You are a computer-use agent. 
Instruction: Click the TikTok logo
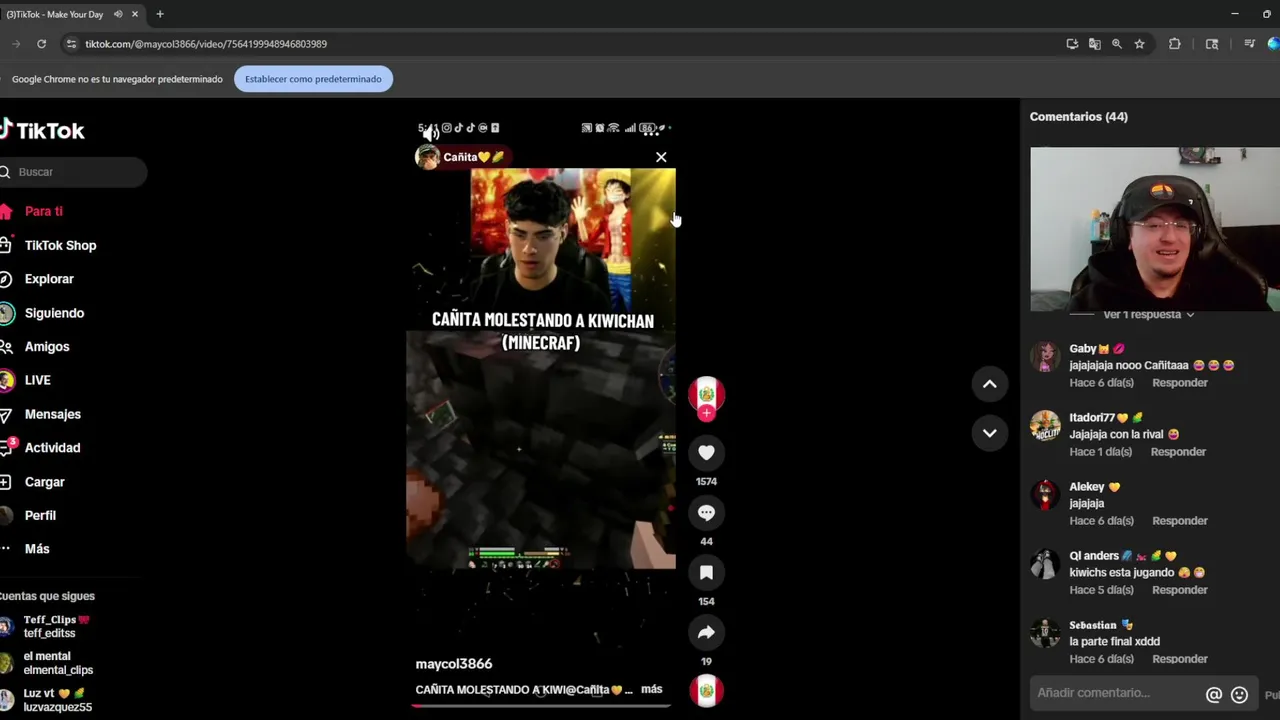42,130
